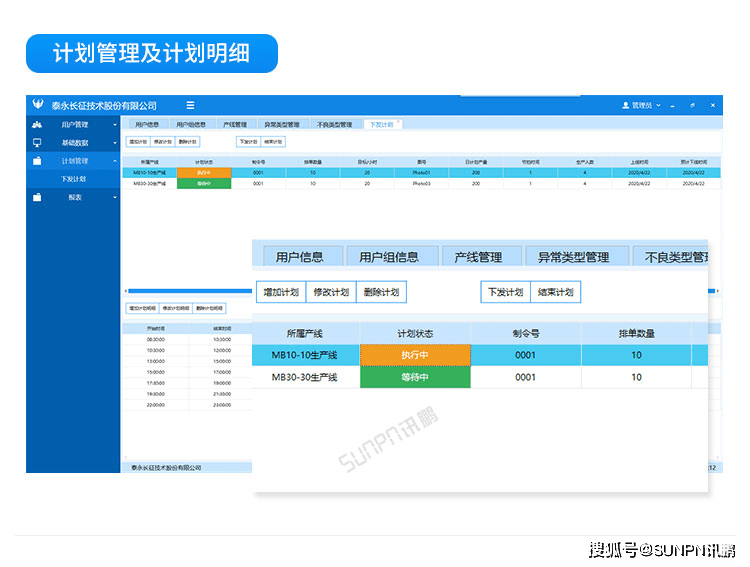Select 下发计划 submenu item in sidebar
This screenshot has height=567, width=750.
(x=74, y=179)
